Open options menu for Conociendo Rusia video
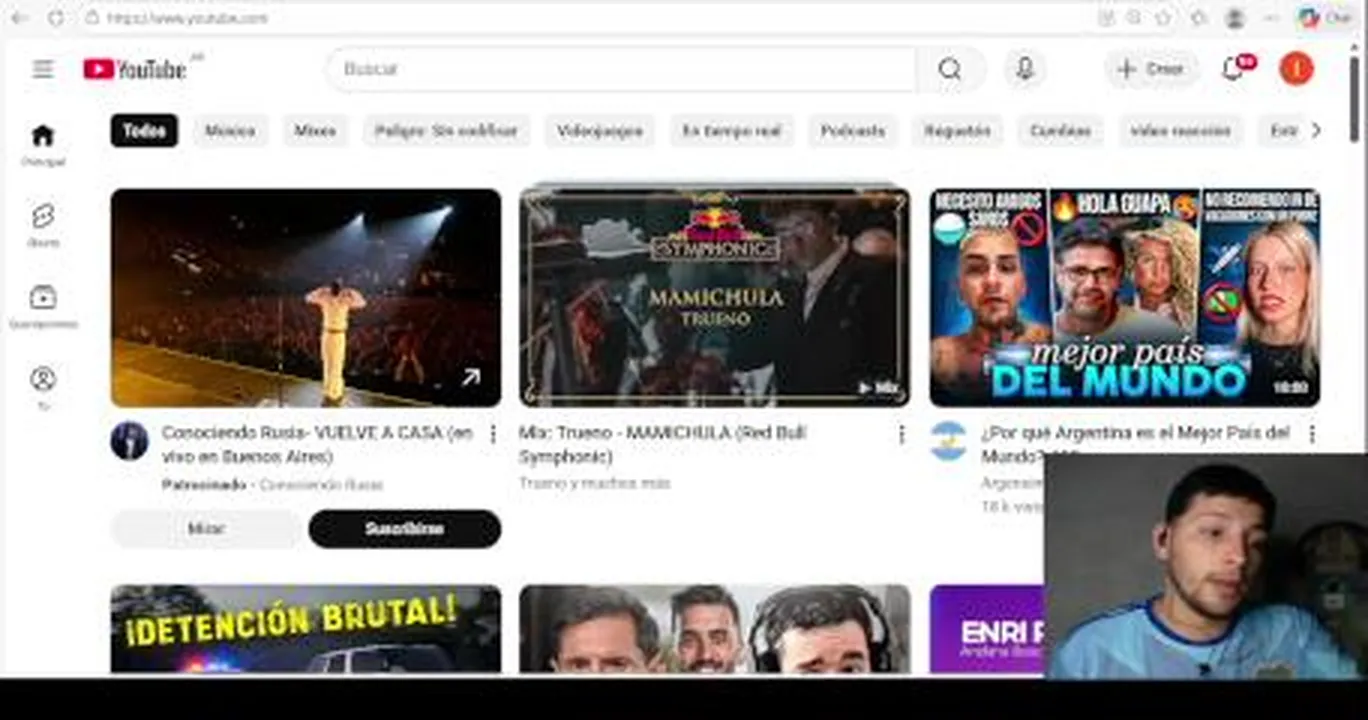Screen dimensions: 1368x720 pyautogui.click(x=492, y=434)
